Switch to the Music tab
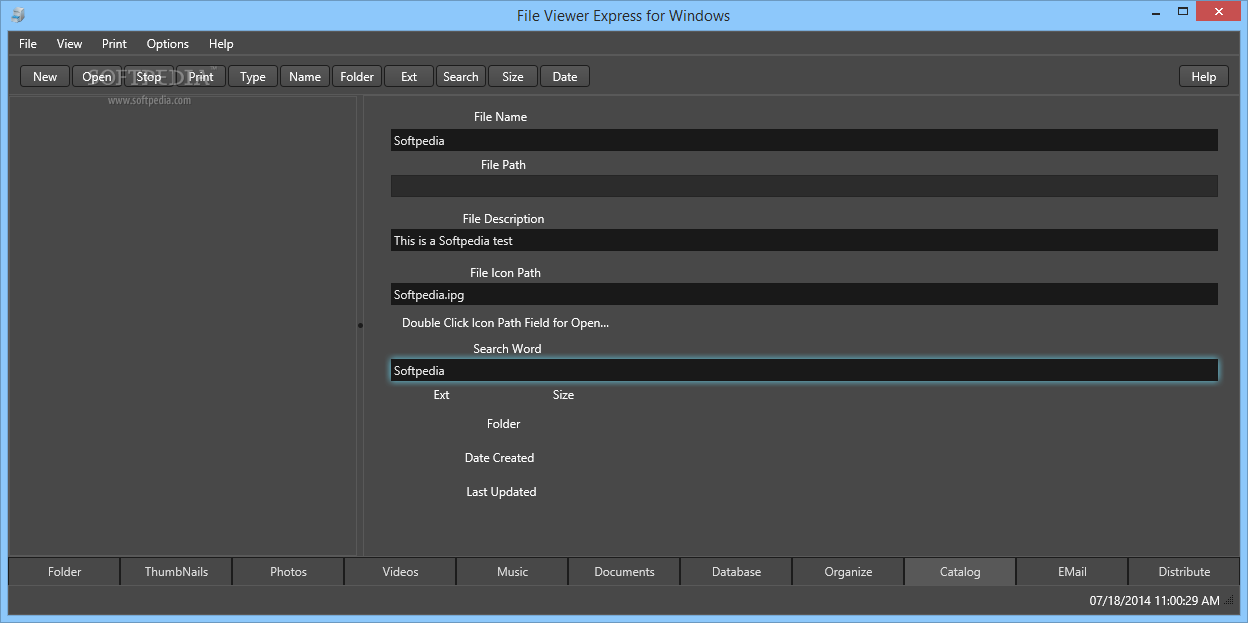 513,572
